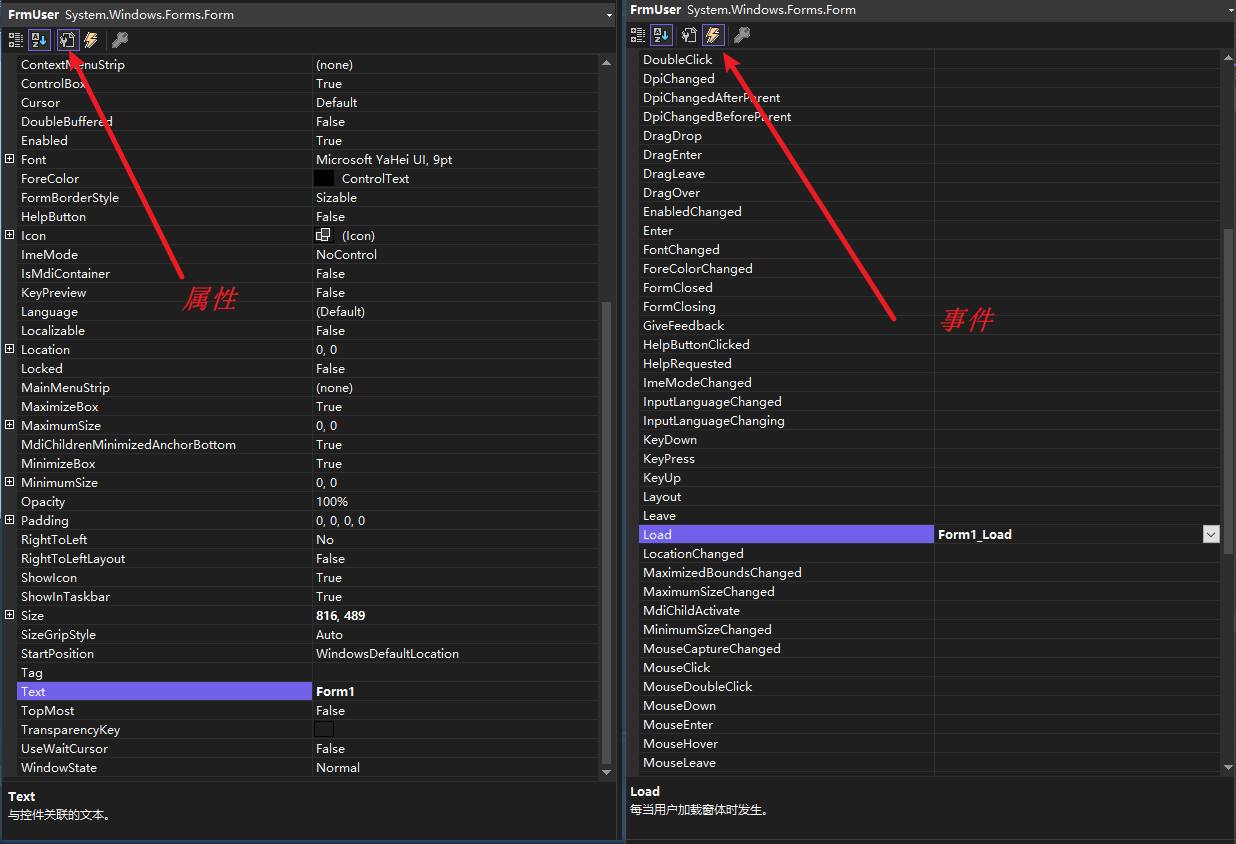Click Alphabetical sort icon in the Events panel
This screenshot has width=1236, height=844.
[x=661, y=34]
